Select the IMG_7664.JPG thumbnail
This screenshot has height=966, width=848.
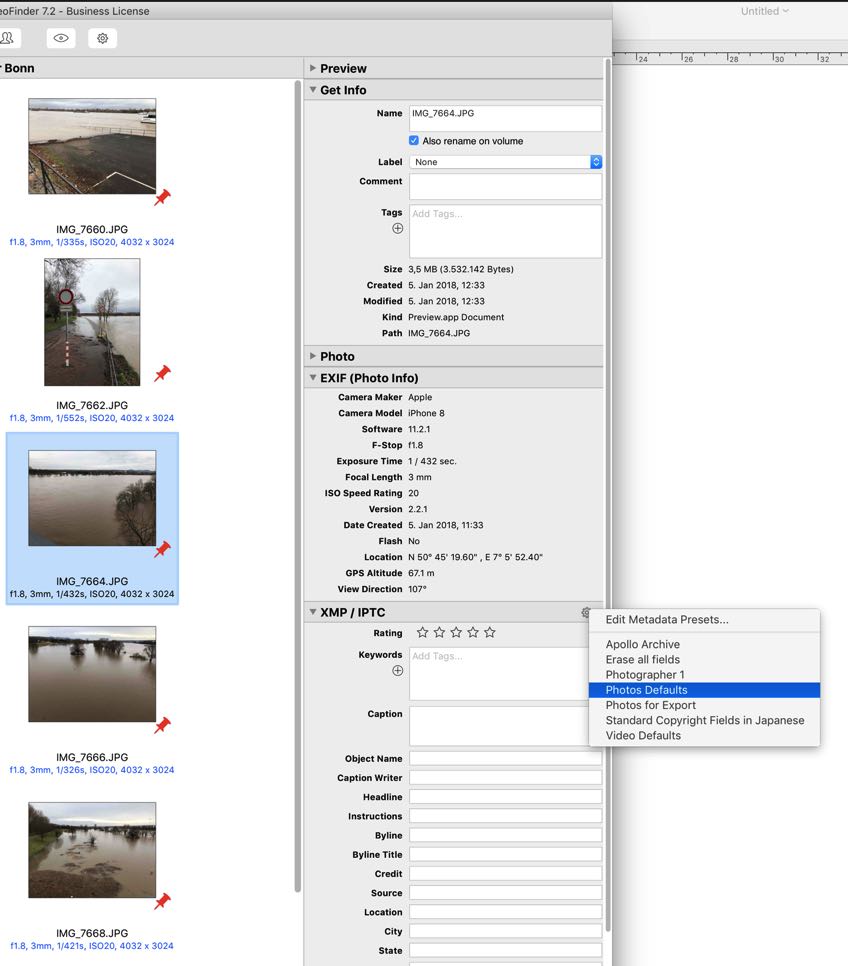[x=92, y=498]
